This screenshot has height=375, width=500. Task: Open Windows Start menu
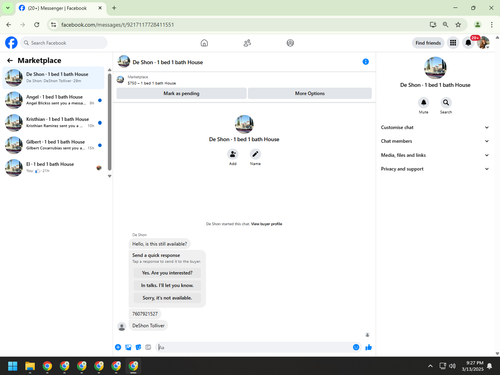coord(13,366)
